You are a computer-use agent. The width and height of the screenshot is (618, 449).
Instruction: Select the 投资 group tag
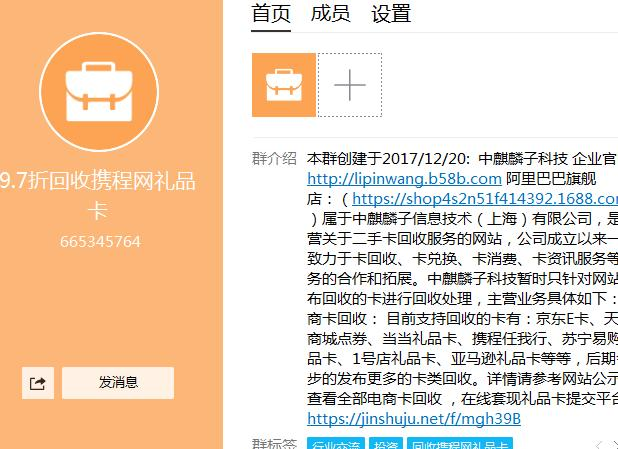(386, 444)
